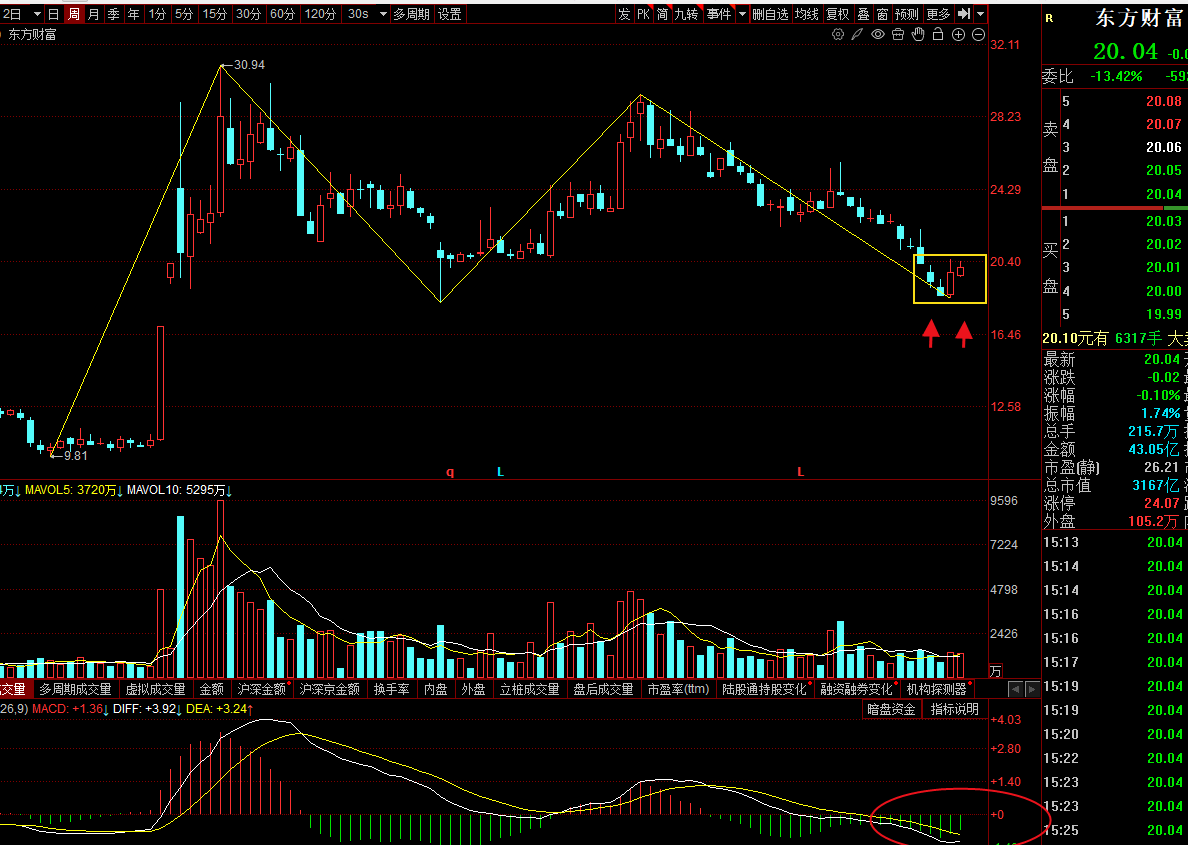Select the 沪深金额 indicator tab
Viewport: 1188px width, 845px height.
pos(262,689)
